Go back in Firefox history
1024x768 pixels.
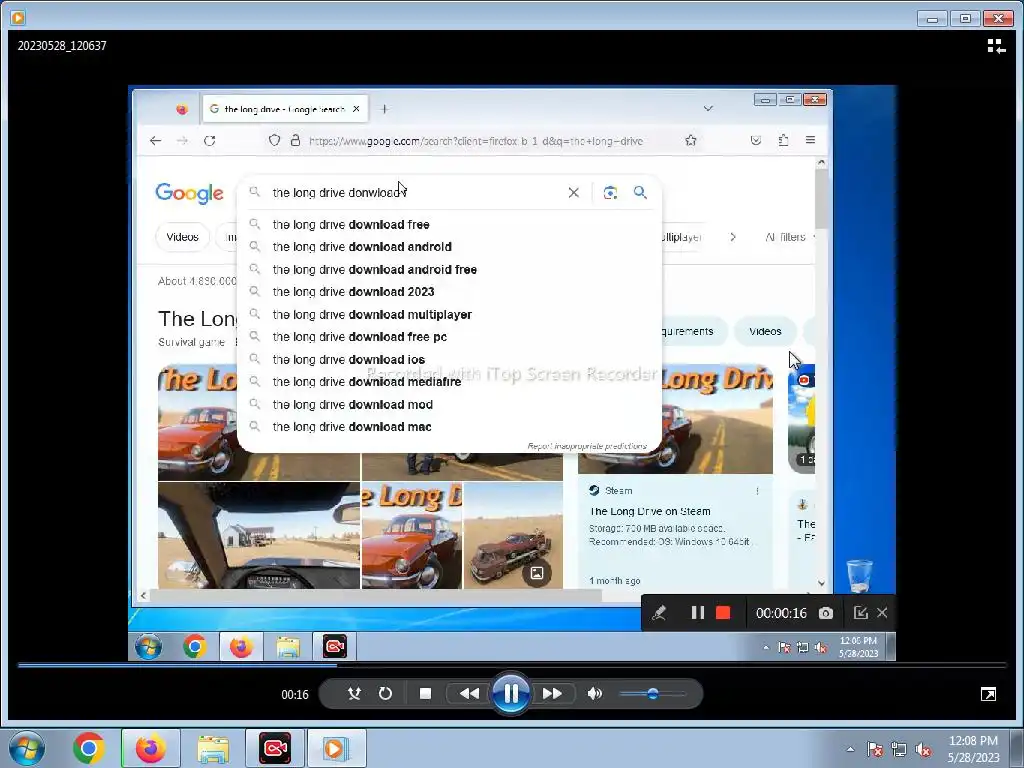pyautogui.click(x=155, y=140)
